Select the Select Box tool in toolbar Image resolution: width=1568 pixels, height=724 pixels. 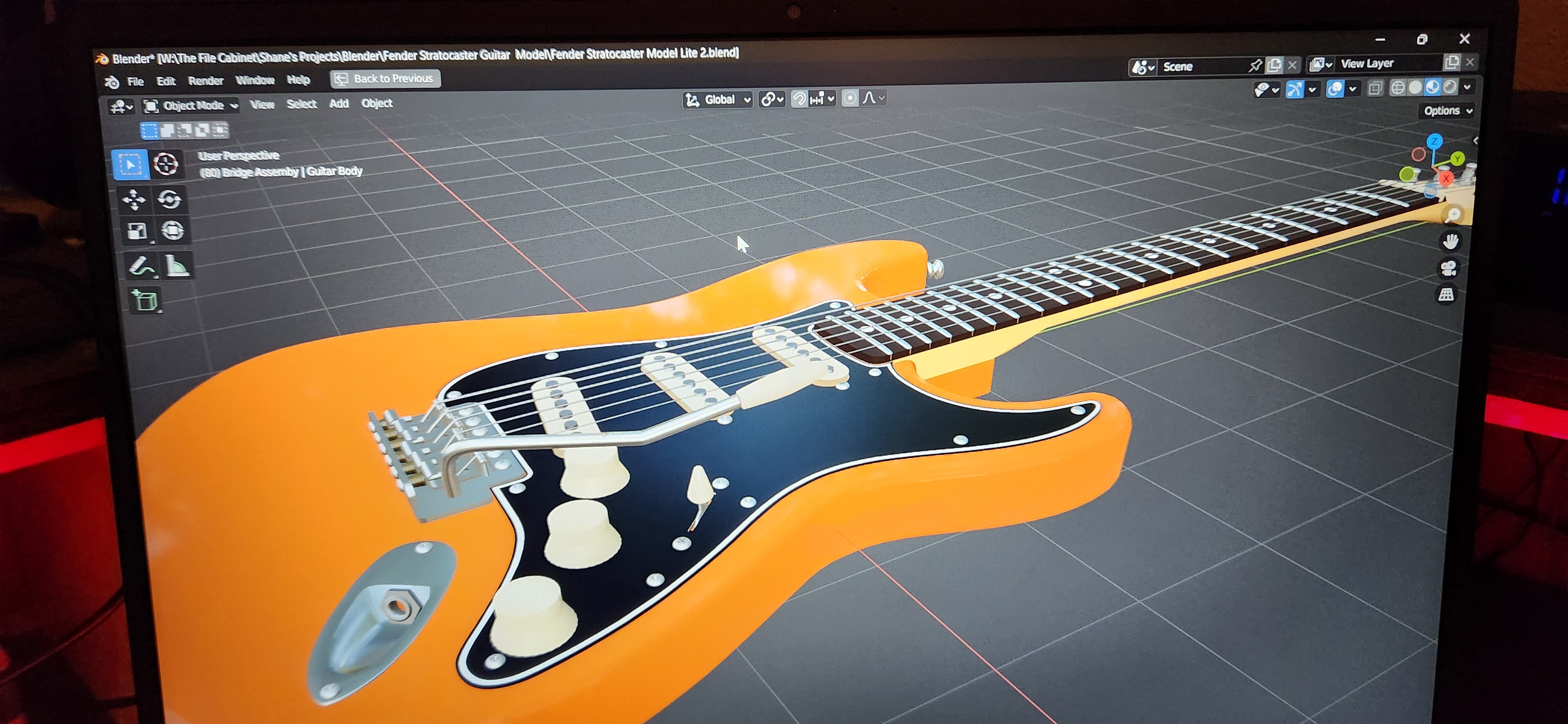point(130,164)
